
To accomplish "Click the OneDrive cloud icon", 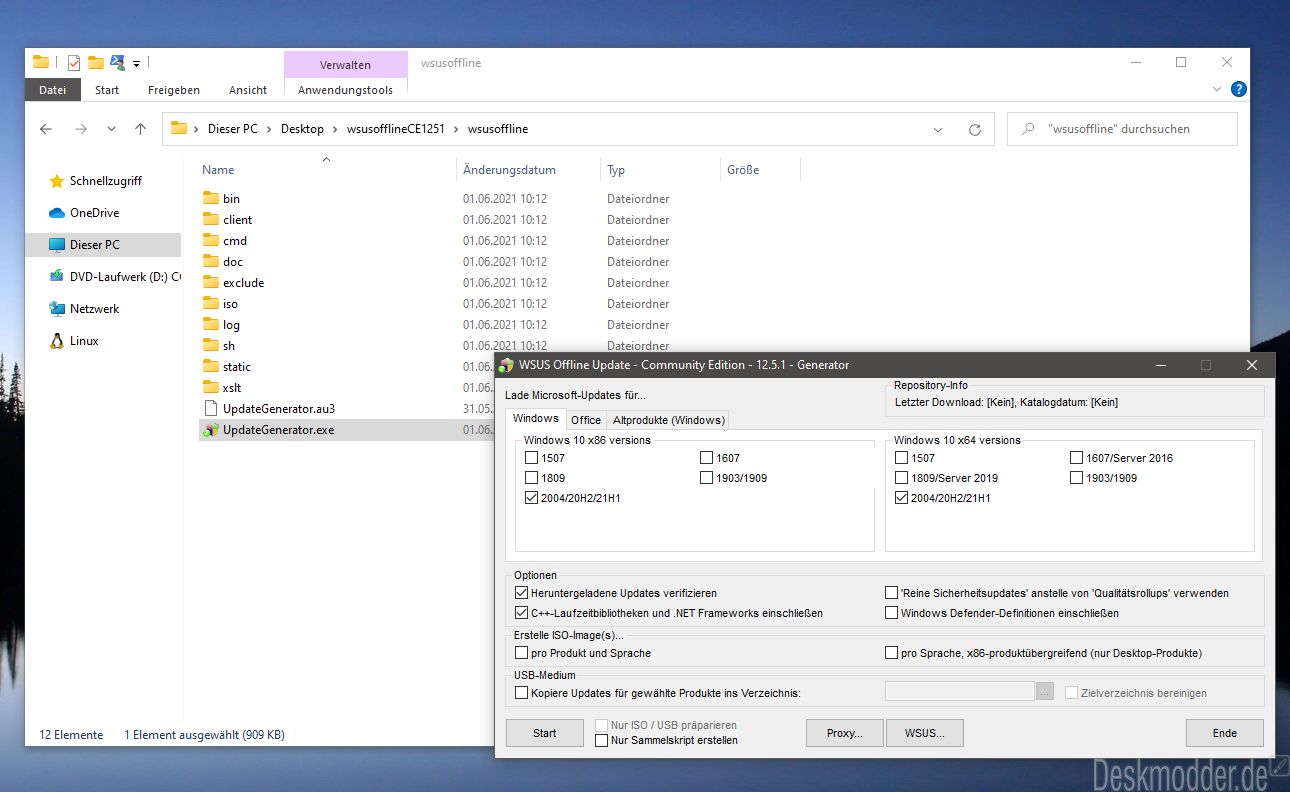I will tap(57, 213).
